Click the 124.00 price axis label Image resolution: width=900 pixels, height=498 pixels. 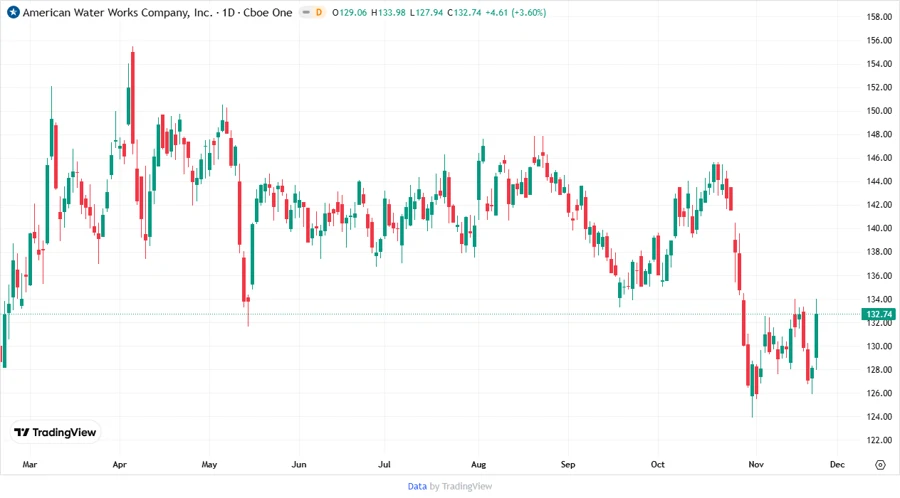(879, 417)
